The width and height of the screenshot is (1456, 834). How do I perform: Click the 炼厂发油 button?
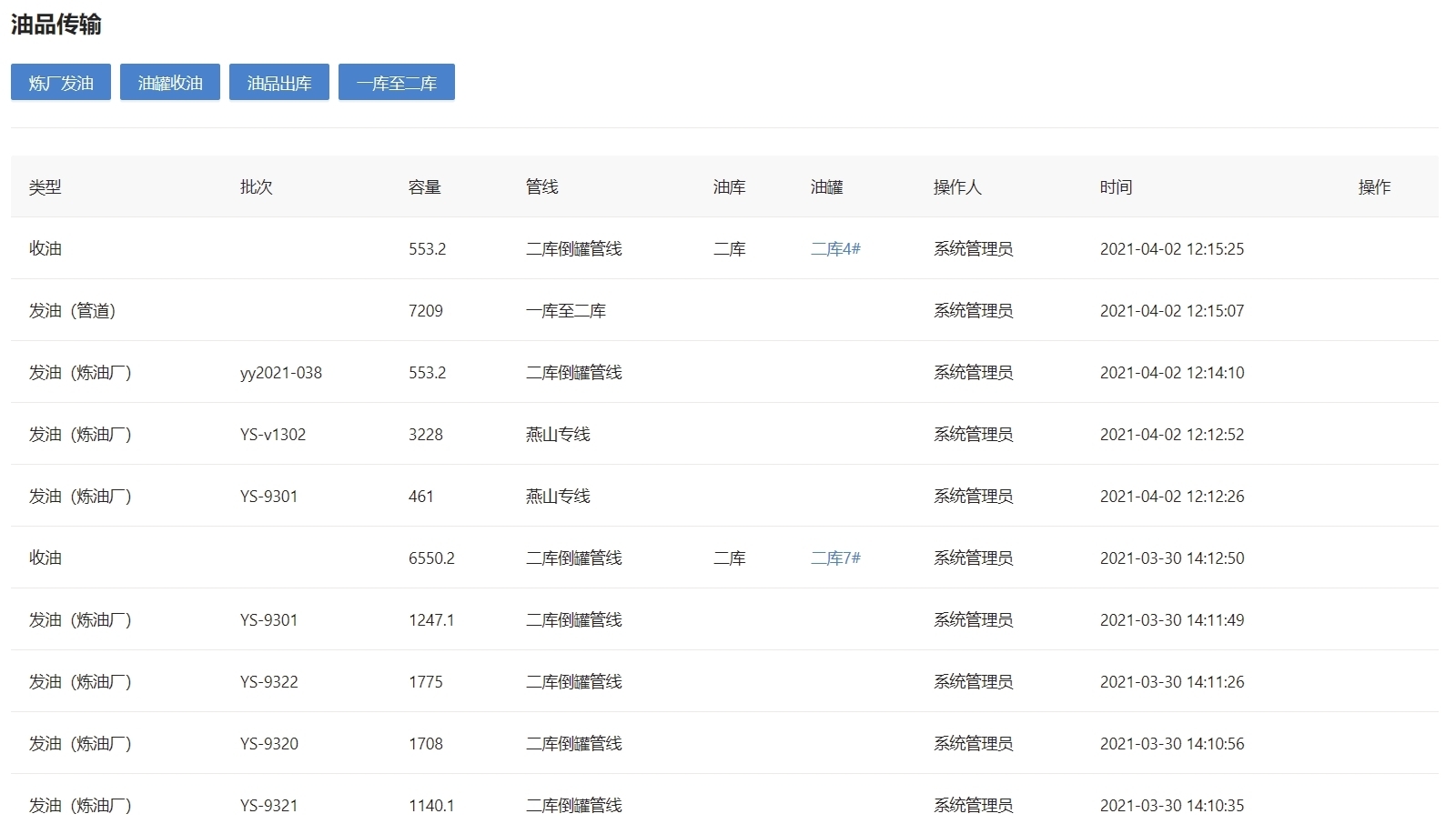point(61,83)
